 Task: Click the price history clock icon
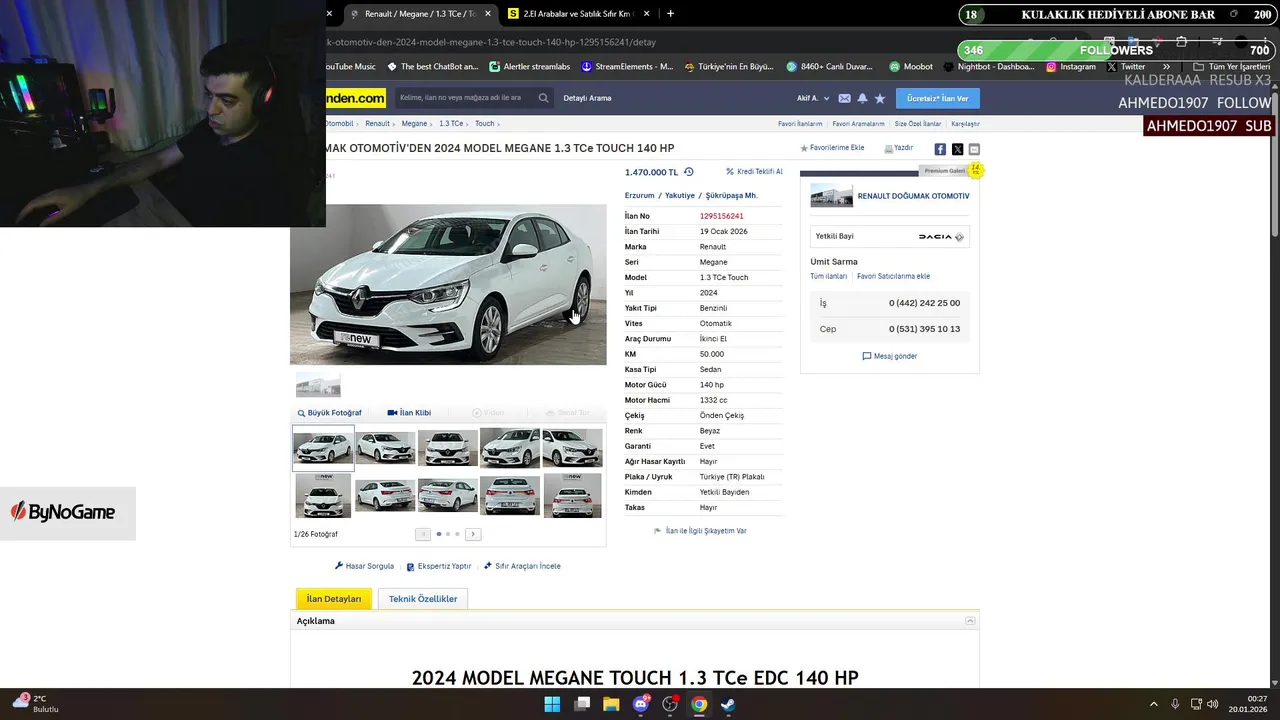click(x=688, y=172)
